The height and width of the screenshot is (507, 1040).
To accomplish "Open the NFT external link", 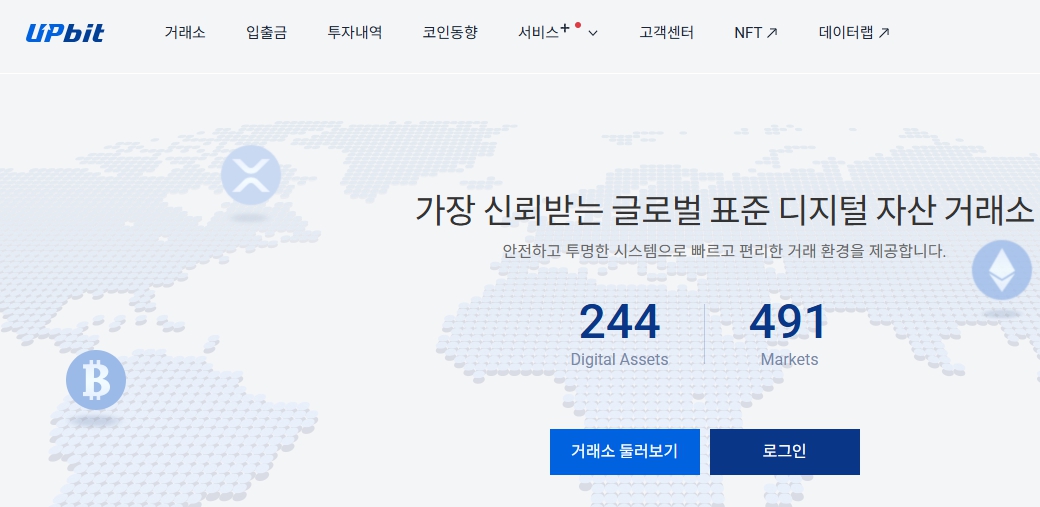I will coord(756,33).
